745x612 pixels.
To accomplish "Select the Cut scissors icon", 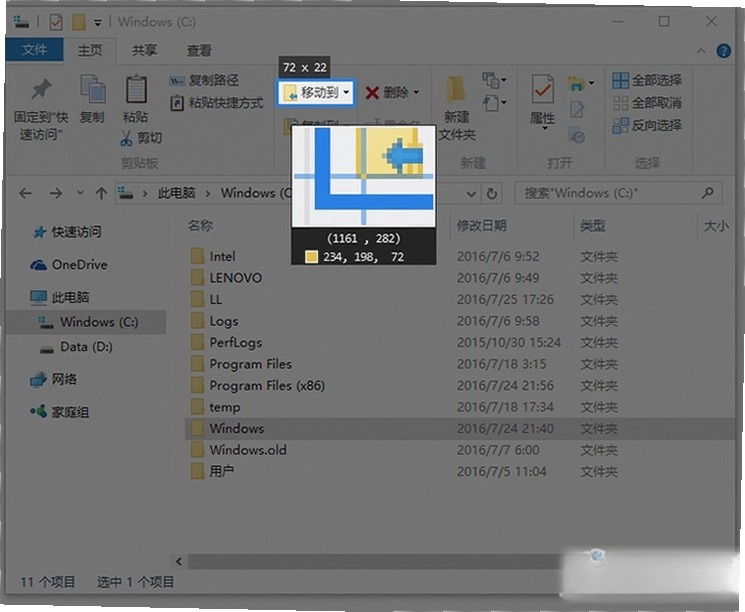I will (126, 138).
